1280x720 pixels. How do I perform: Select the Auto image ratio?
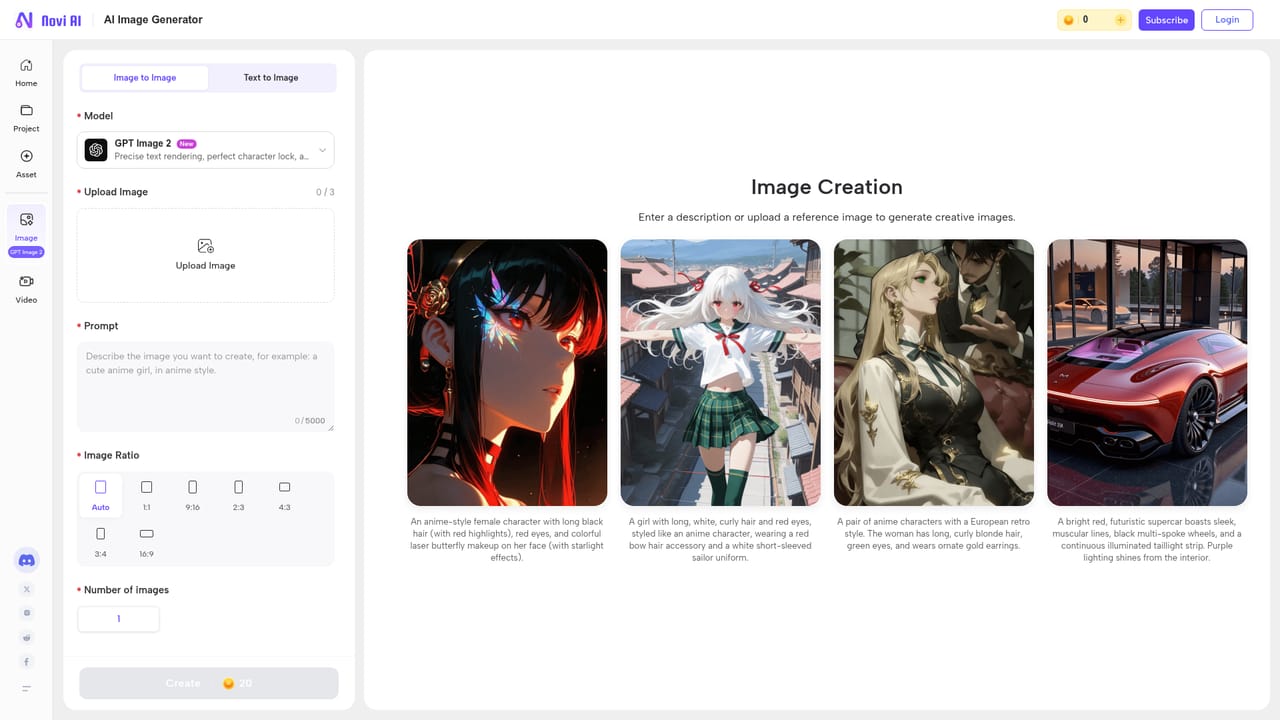pyautogui.click(x=100, y=495)
